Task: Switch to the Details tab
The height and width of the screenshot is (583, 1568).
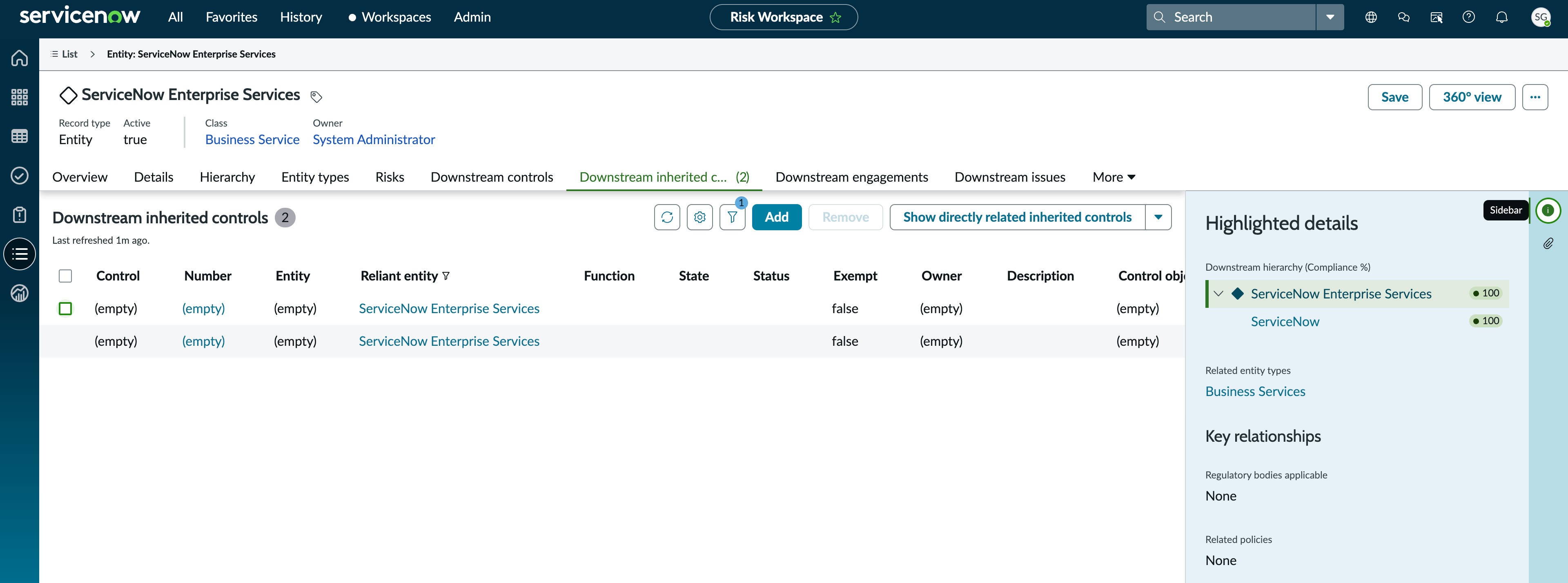Action: coord(154,177)
